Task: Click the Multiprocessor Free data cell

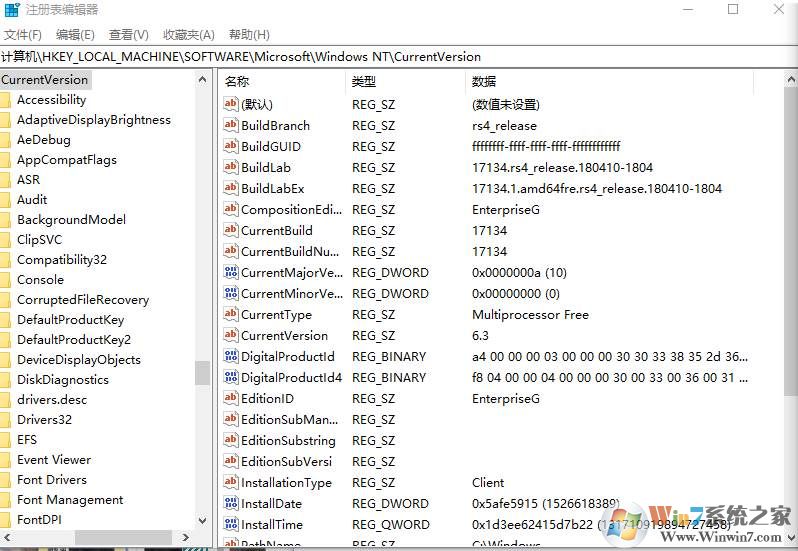Action: tap(530, 314)
